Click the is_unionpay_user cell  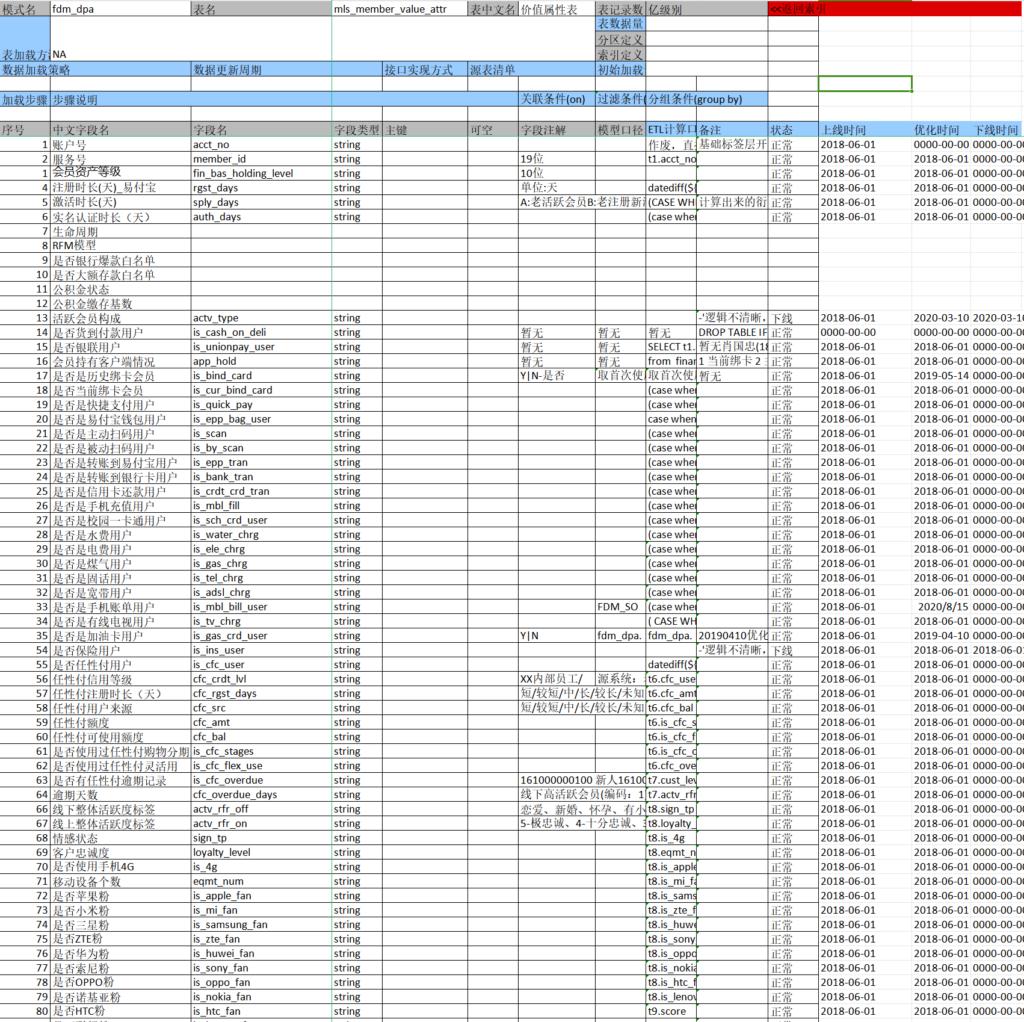262,347
